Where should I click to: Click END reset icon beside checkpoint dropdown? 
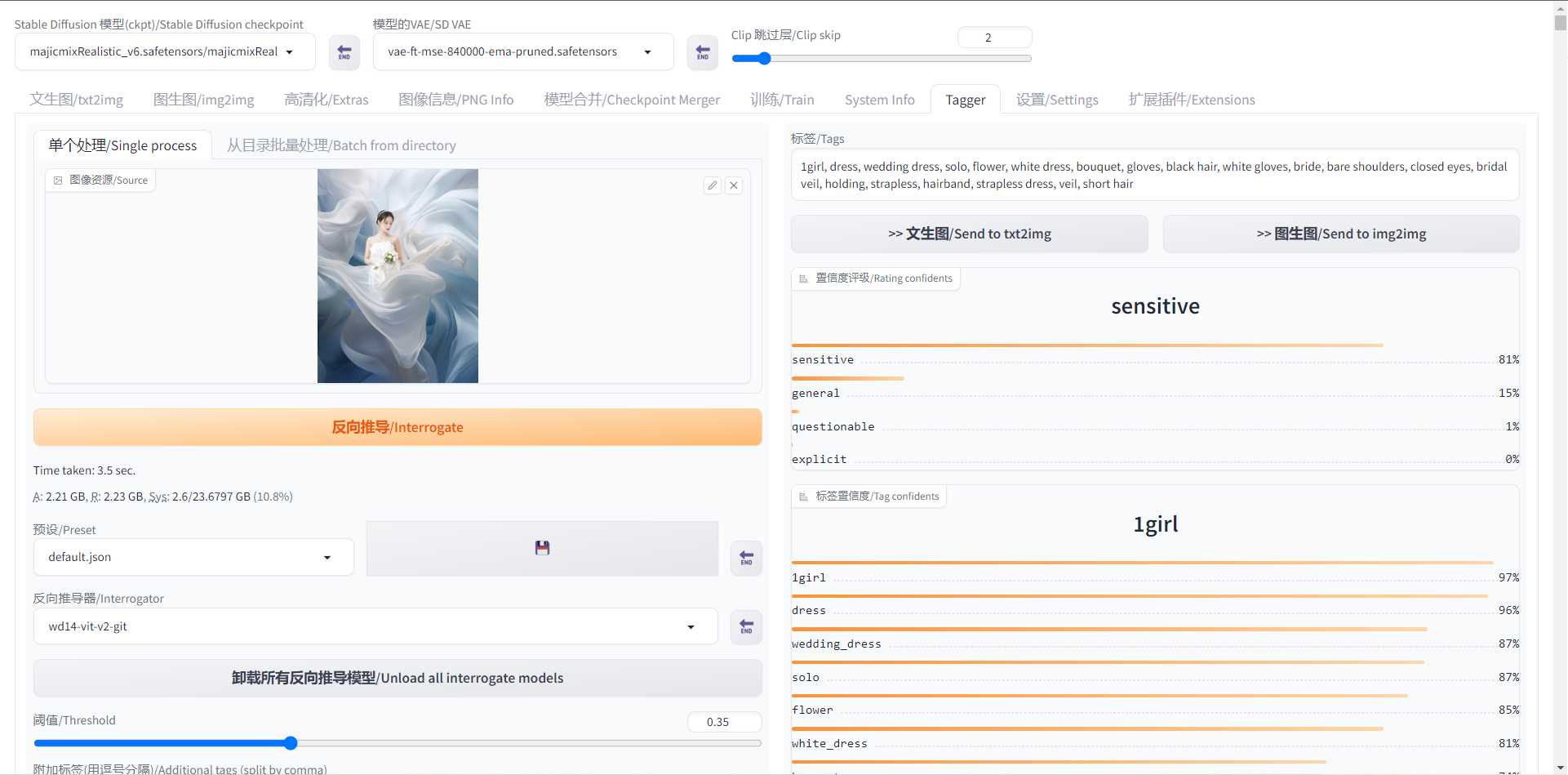[344, 53]
